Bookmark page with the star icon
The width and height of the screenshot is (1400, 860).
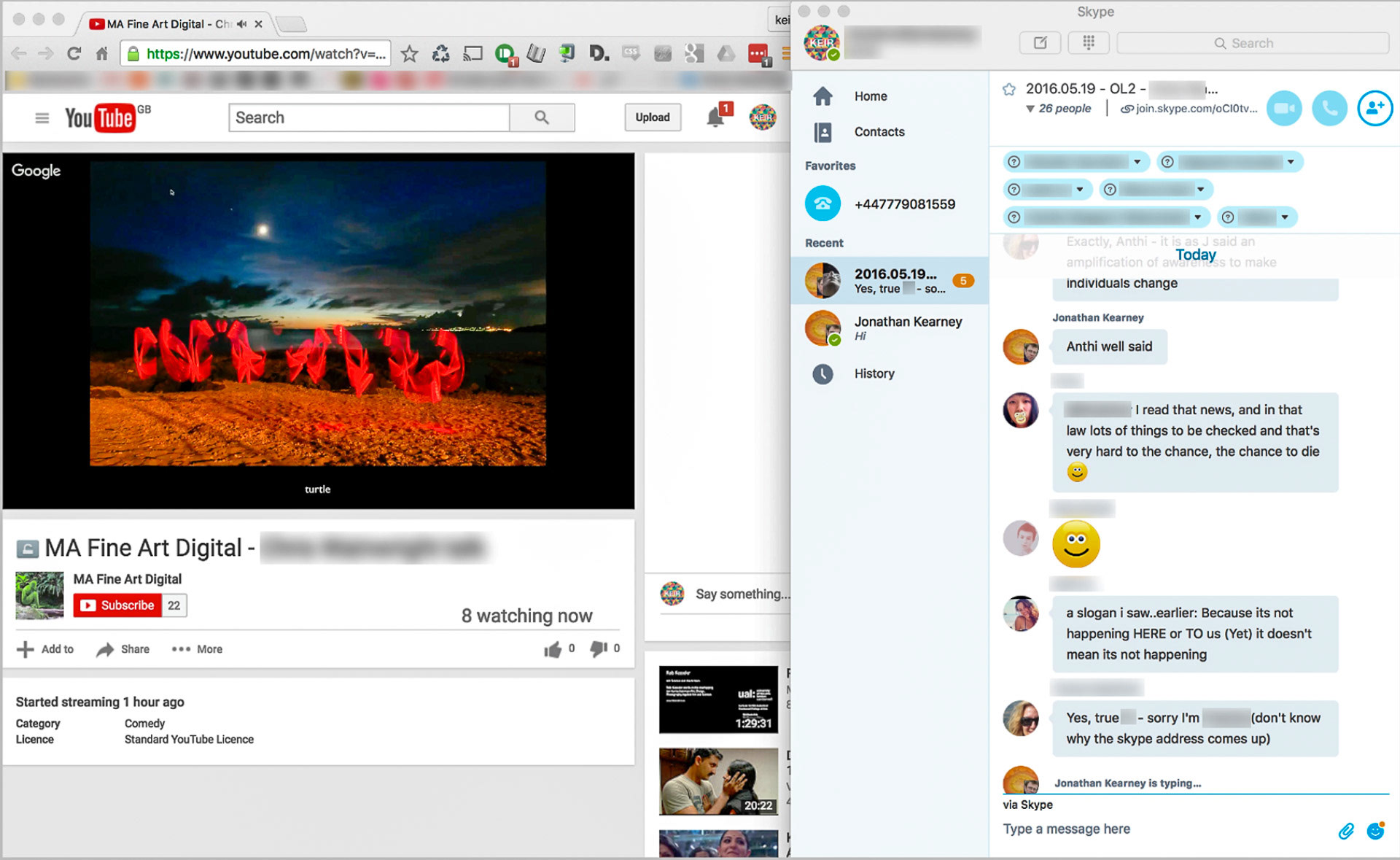(410, 54)
